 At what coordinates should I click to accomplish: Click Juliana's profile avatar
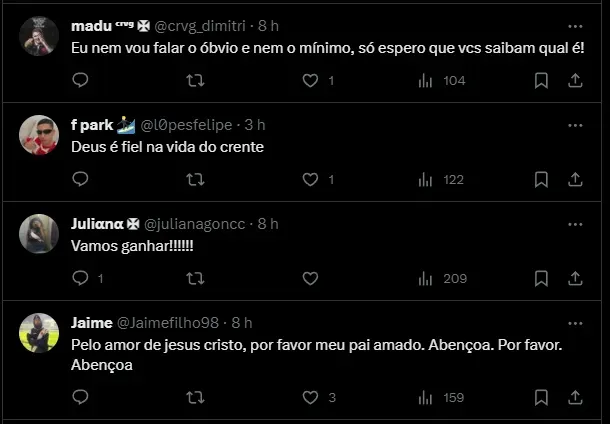coord(39,233)
